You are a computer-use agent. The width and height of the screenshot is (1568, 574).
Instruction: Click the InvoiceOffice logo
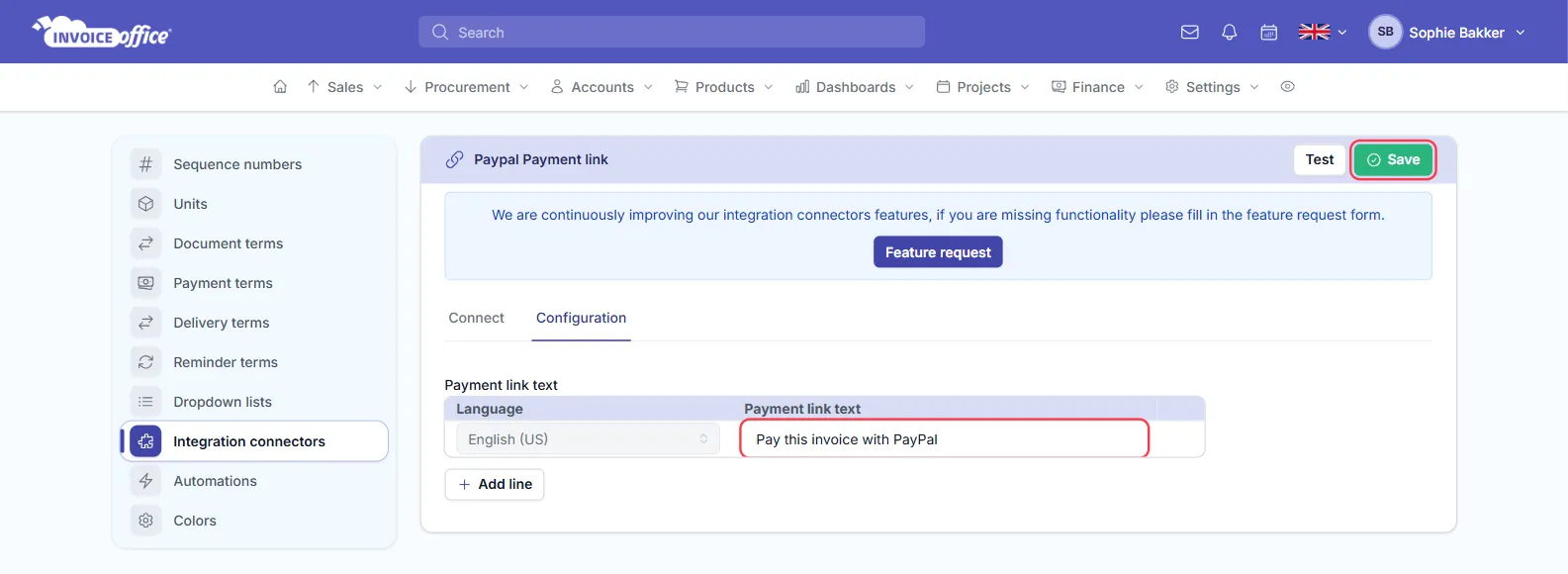click(x=102, y=33)
